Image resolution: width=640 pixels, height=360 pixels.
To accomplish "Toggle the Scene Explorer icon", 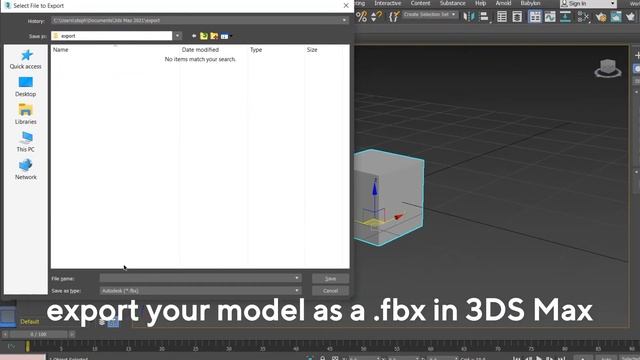I will pyautogui.click(x=502, y=17).
